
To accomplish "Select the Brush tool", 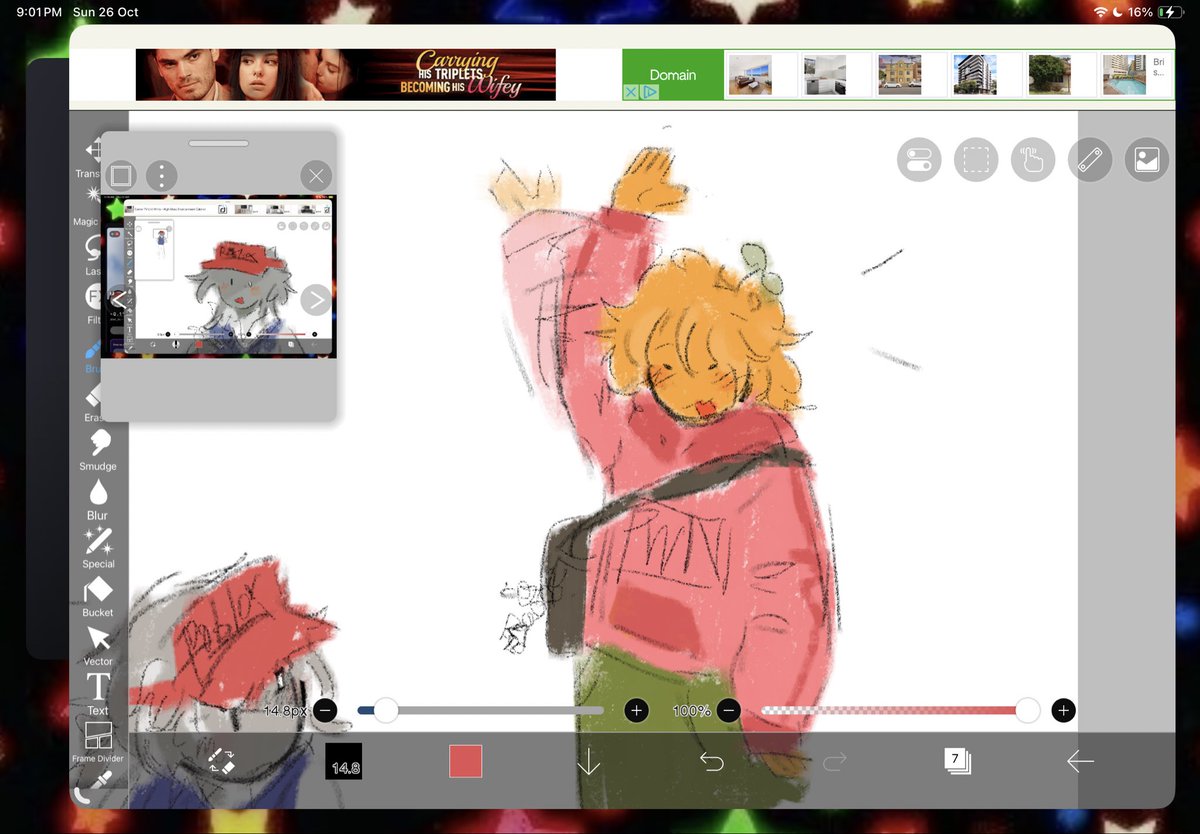I will coord(93,357).
